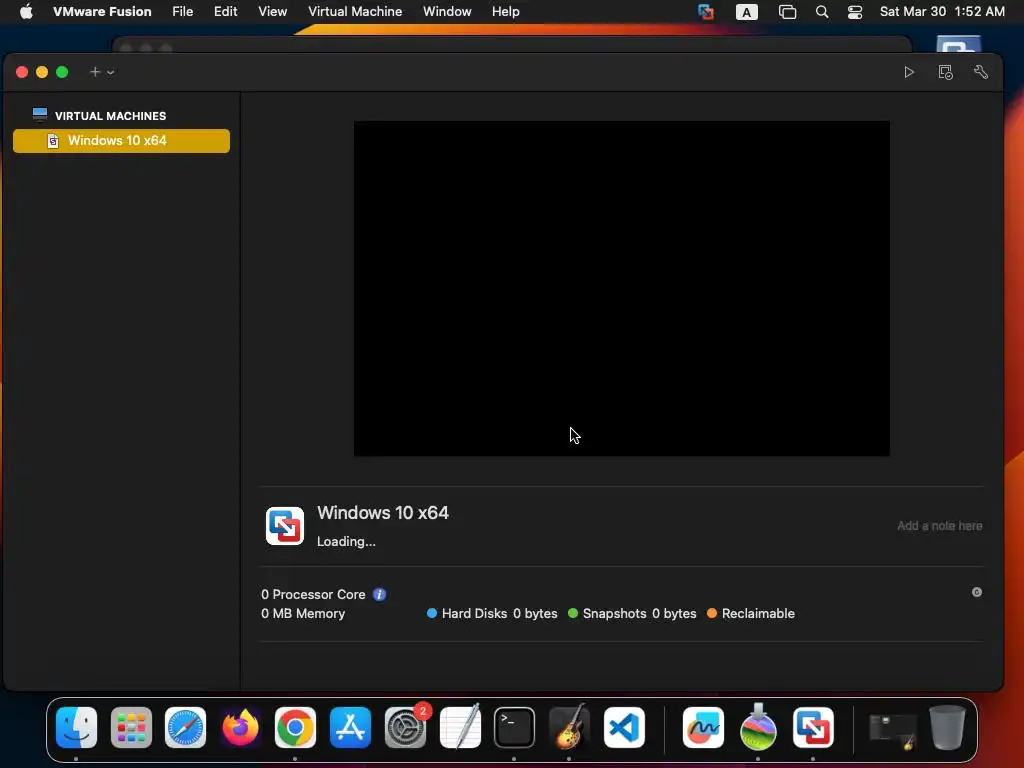
Task: Click the 0 MB Memory text
Action: pos(303,613)
